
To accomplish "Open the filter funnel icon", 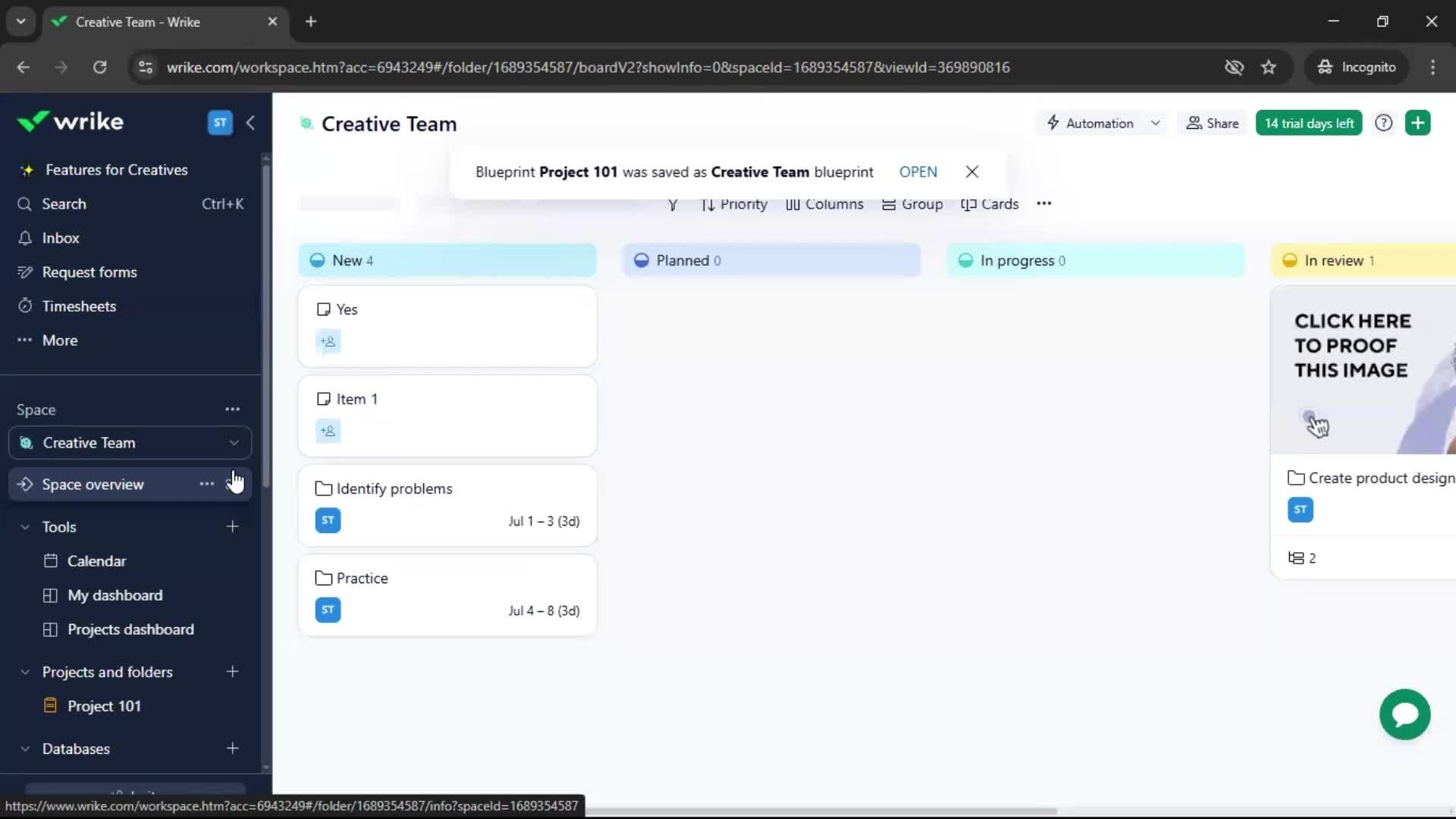I will [x=672, y=204].
